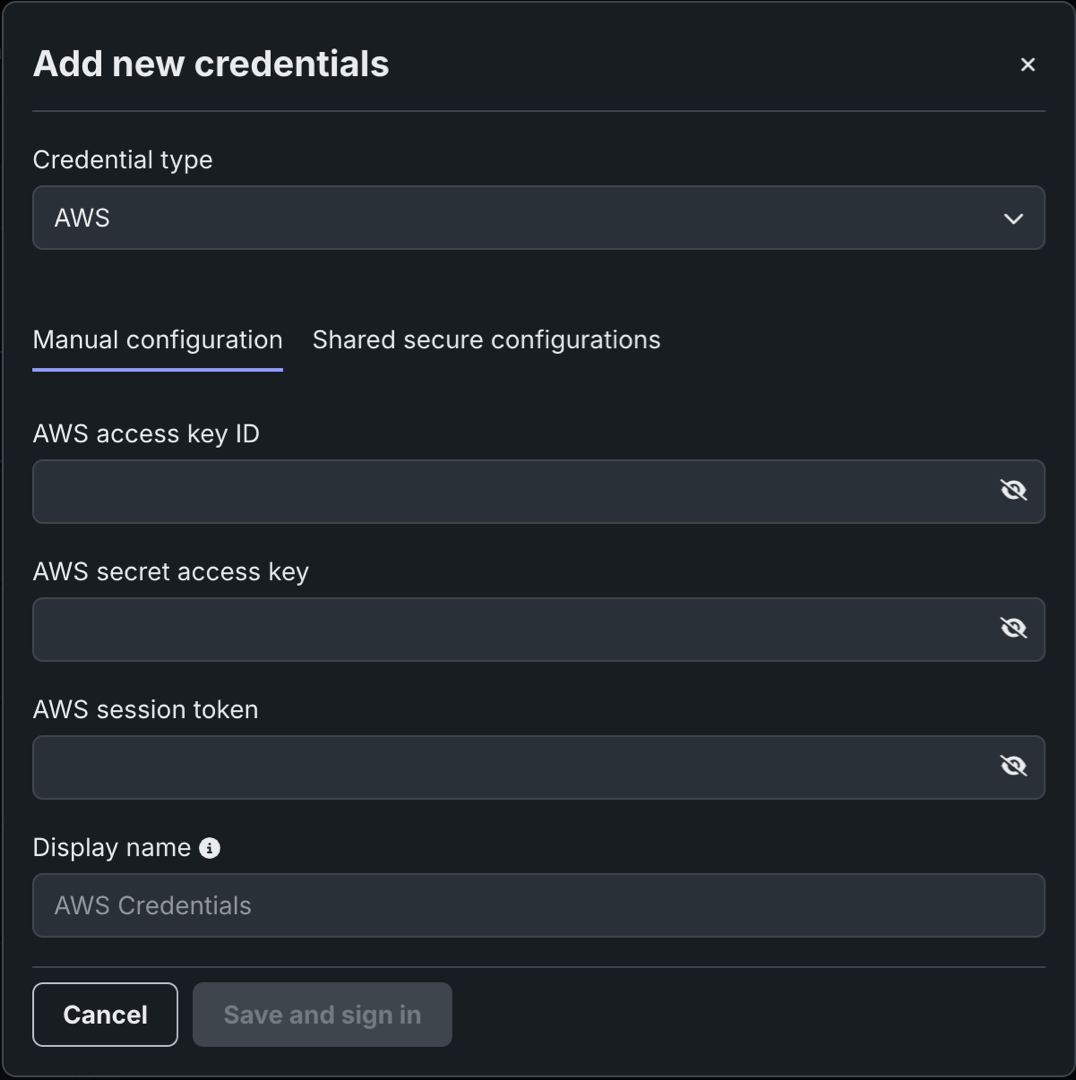Click the chevron arrow in Credential type box
1076x1080 pixels.
1013,218
